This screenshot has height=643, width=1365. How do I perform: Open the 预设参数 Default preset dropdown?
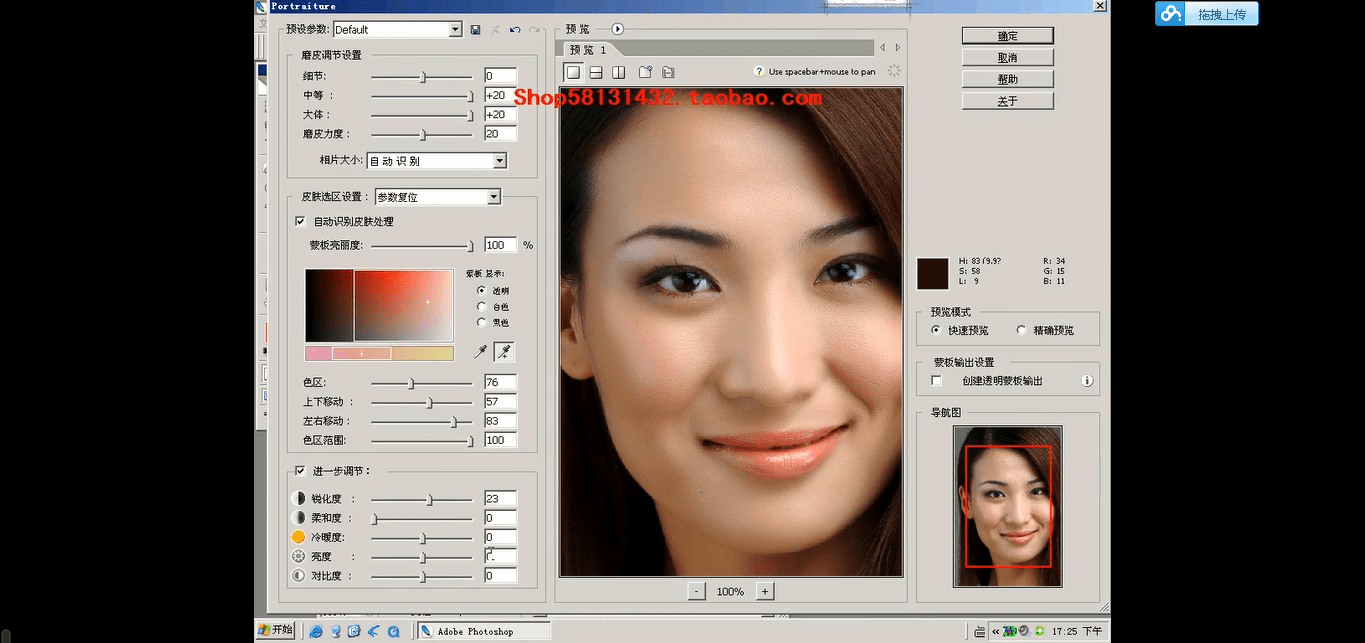[398, 30]
